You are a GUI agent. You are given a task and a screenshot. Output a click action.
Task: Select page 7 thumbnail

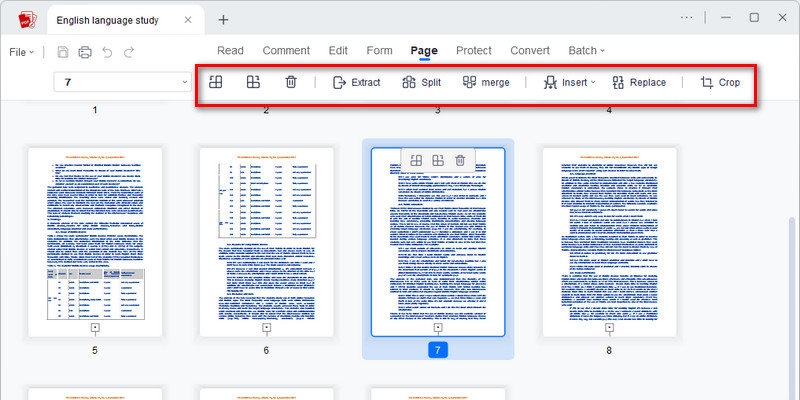[x=438, y=242]
